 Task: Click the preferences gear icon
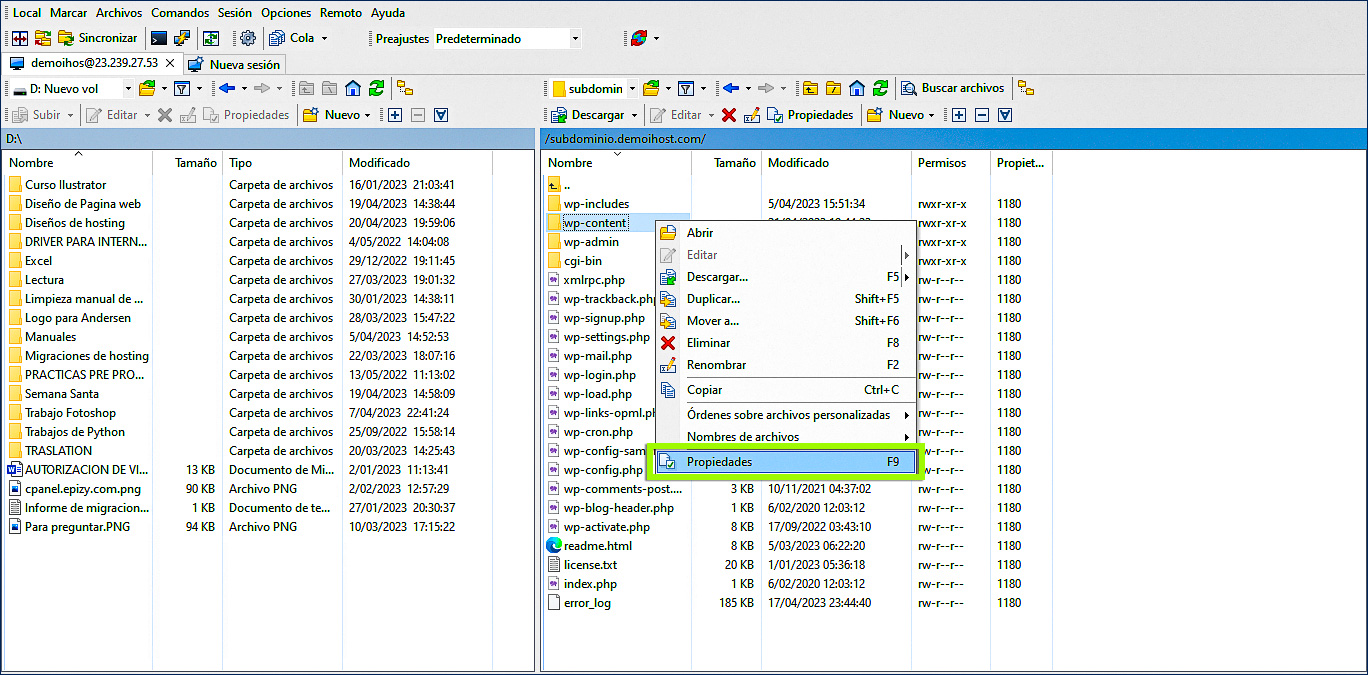pos(248,38)
